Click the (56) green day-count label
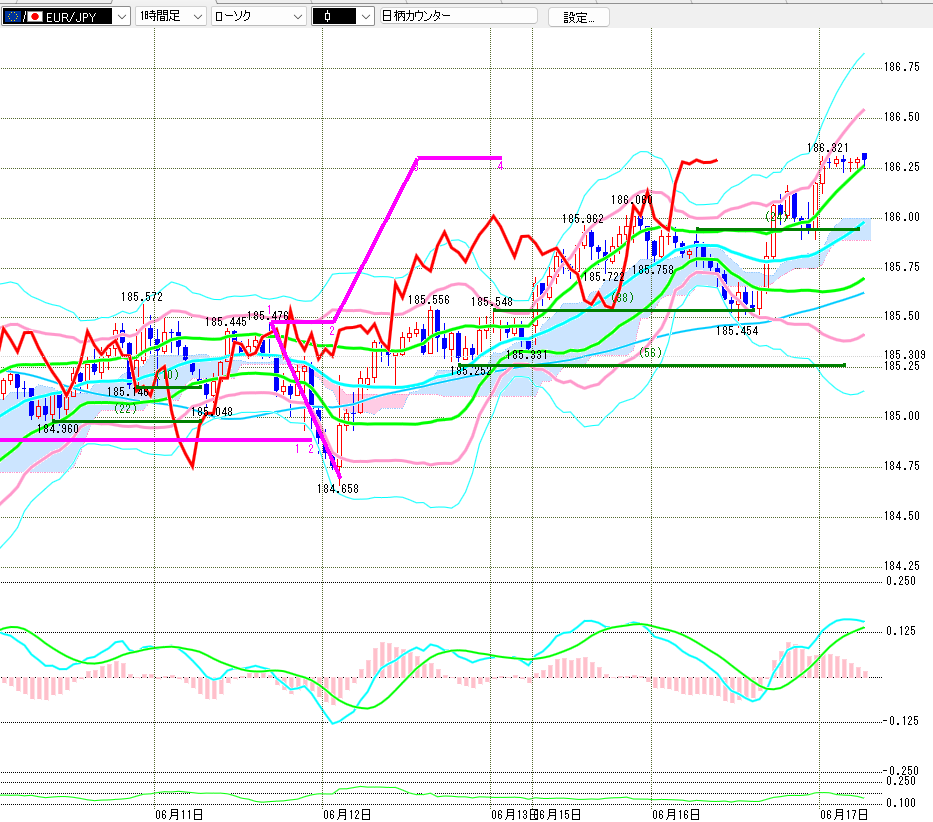Screen dimensions: 933x822 pos(650,352)
